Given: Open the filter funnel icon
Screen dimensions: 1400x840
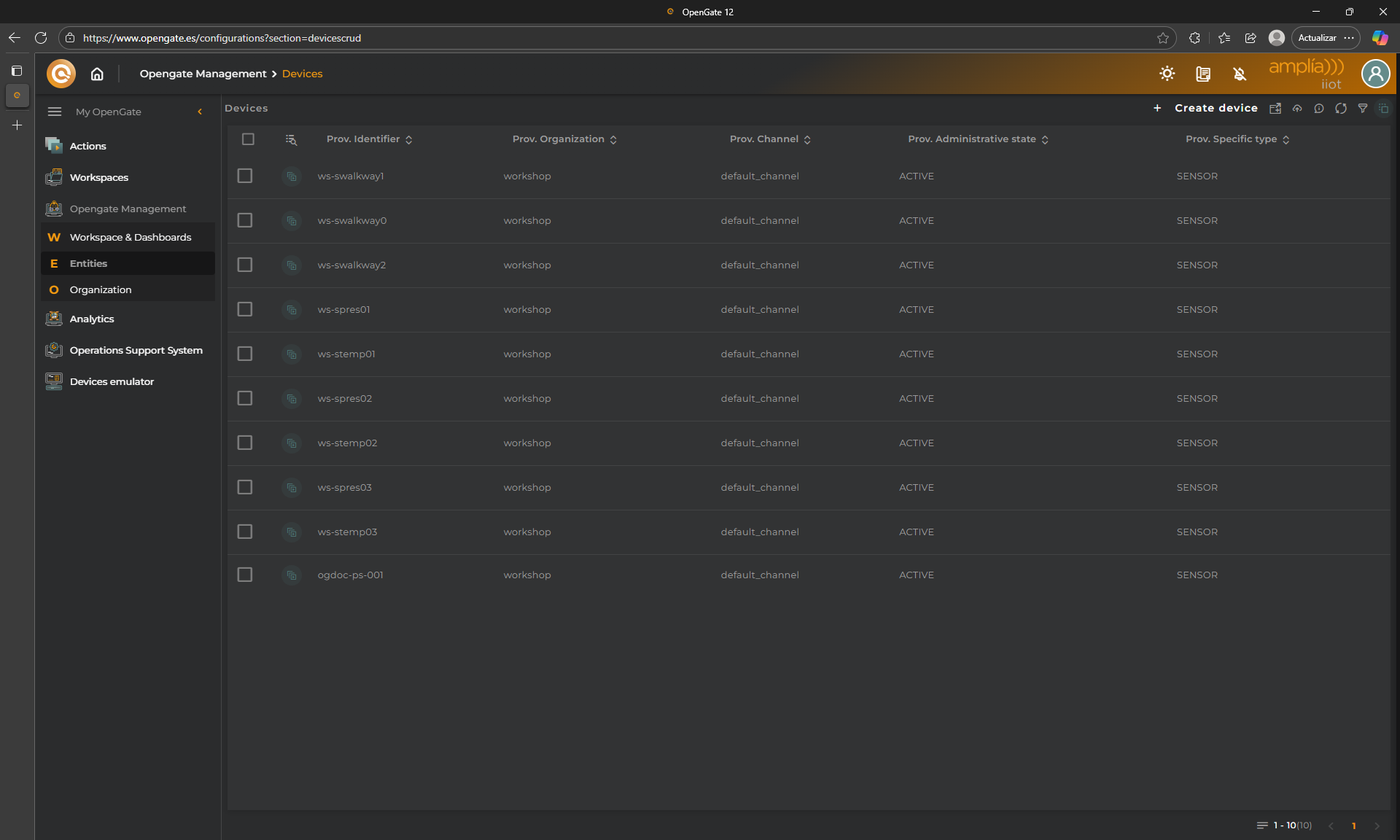Looking at the screenshot, I should click(x=1362, y=109).
